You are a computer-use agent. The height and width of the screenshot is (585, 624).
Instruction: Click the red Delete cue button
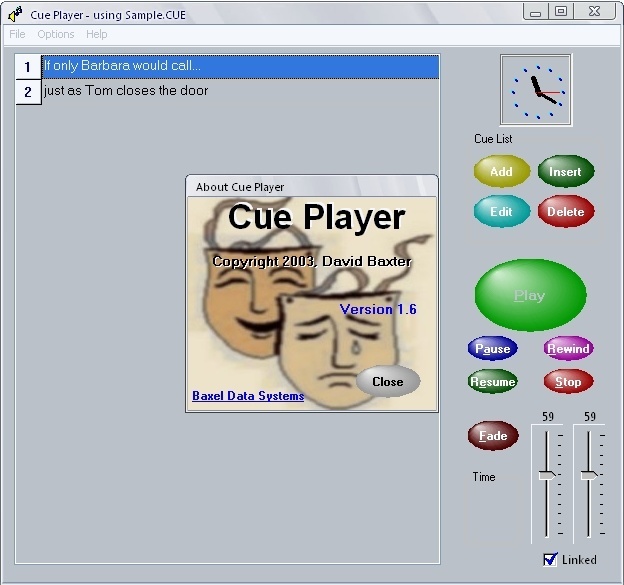[x=566, y=211]
